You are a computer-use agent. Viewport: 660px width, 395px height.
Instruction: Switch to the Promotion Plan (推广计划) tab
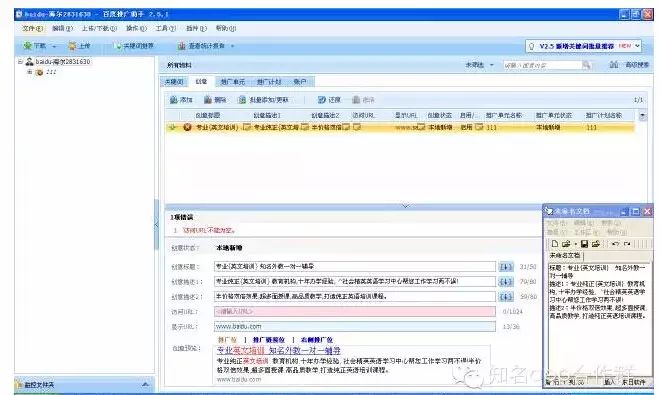pos(269,82)
